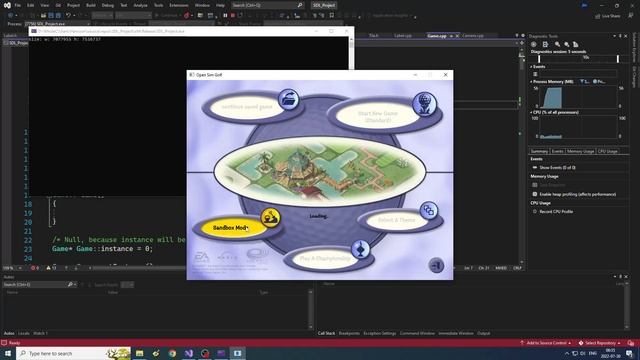
Task: Open the Help menu
Action: point(220,5)
